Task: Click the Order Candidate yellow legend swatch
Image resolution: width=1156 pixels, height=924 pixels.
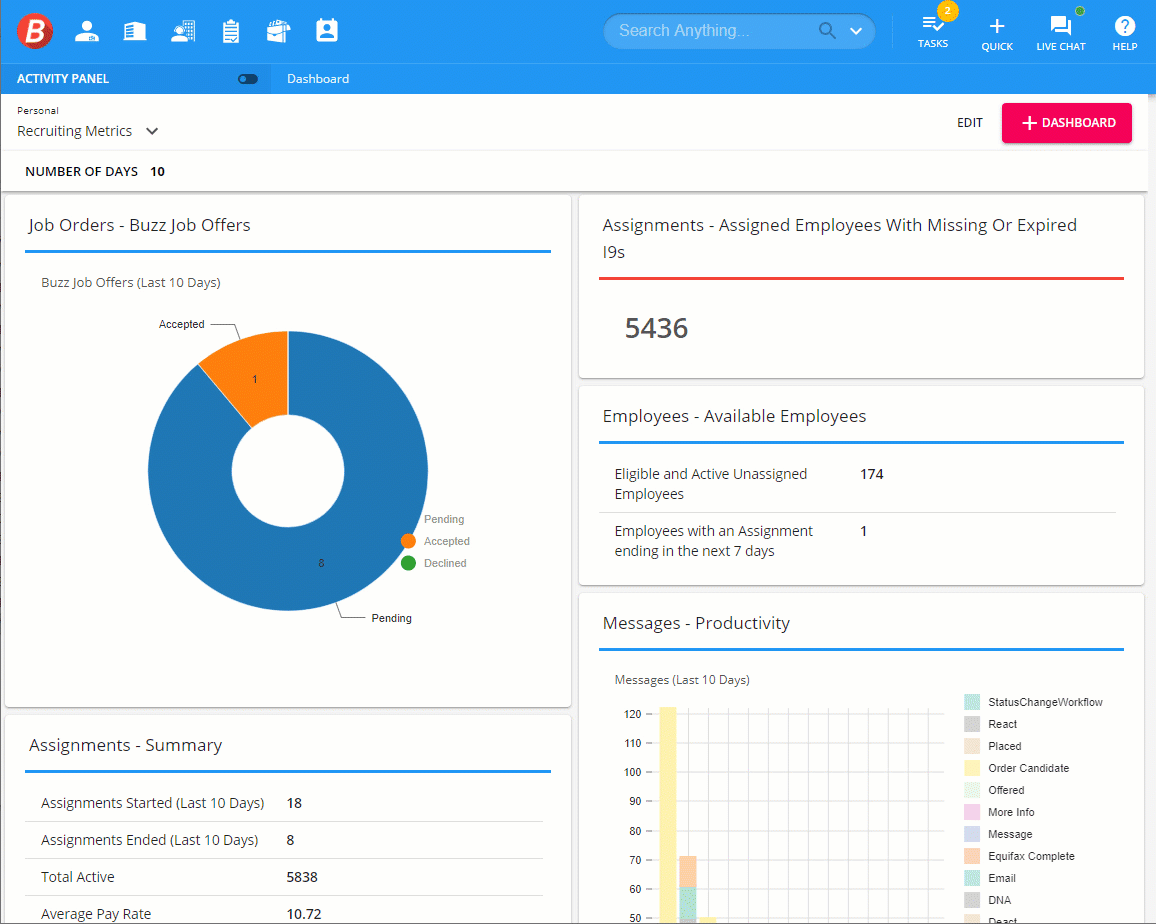Action: 972,768
